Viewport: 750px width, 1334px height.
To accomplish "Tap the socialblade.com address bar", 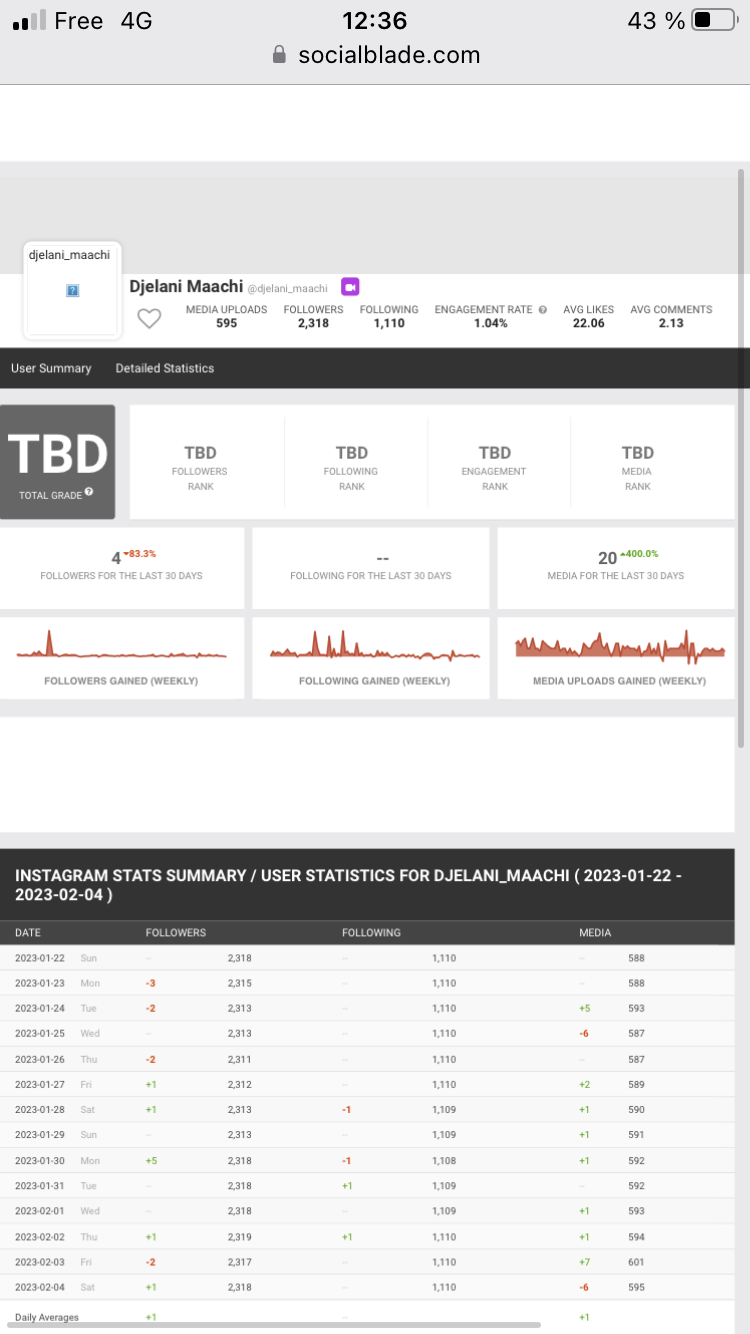I will tap(375, 55).
